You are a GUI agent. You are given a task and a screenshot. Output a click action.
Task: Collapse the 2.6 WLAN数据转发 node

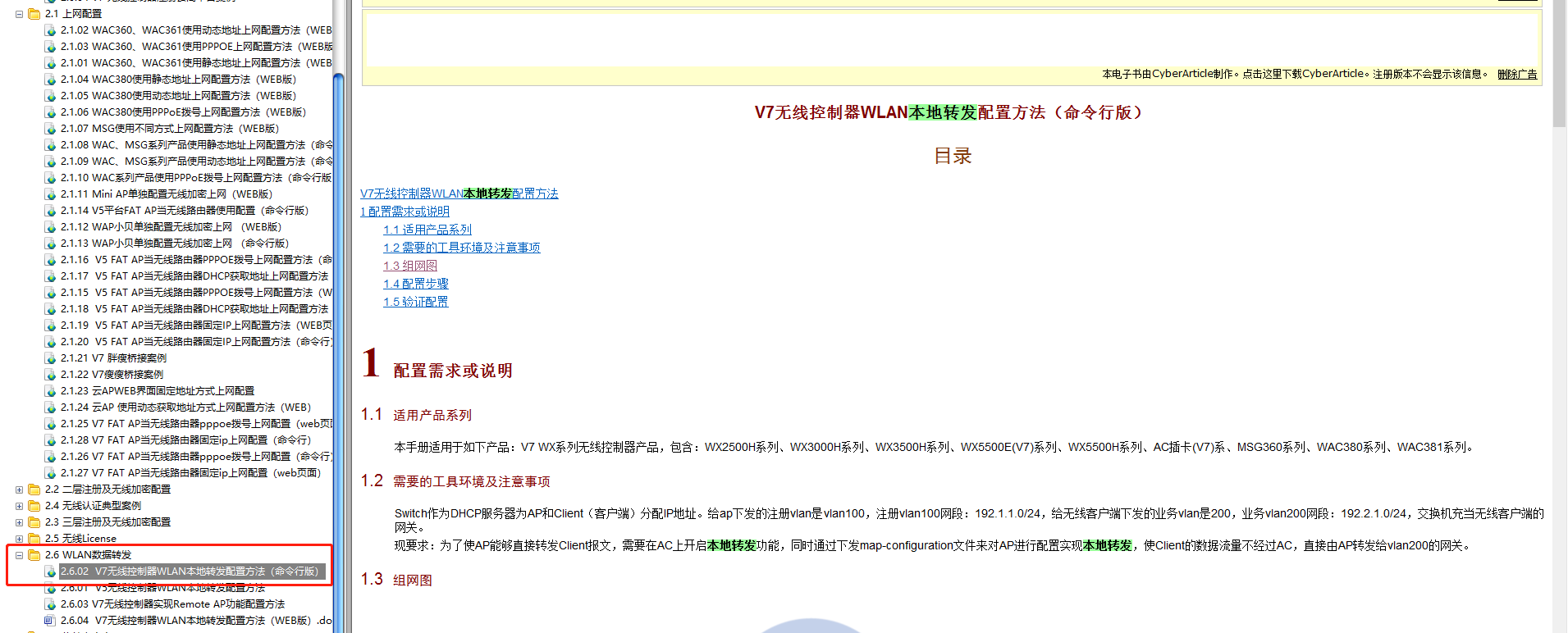pos(19,555)
